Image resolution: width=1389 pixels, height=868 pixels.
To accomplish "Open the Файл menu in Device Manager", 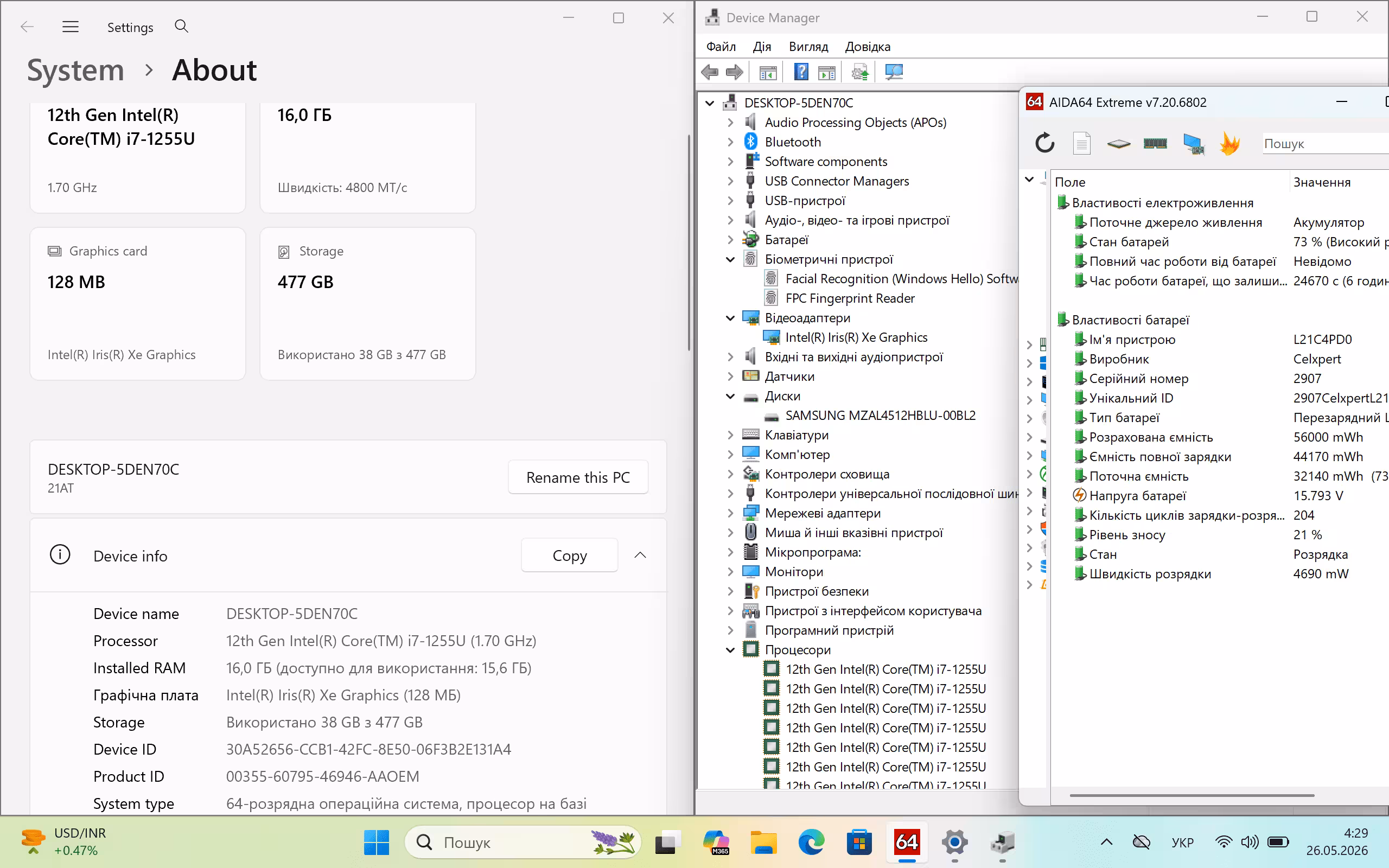I will (721, 47).
